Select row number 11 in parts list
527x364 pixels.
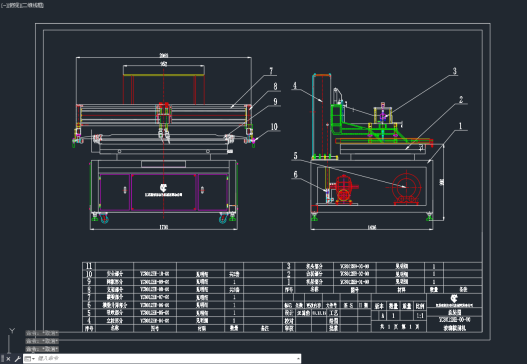pyautogui.click(x=89, y=266)
